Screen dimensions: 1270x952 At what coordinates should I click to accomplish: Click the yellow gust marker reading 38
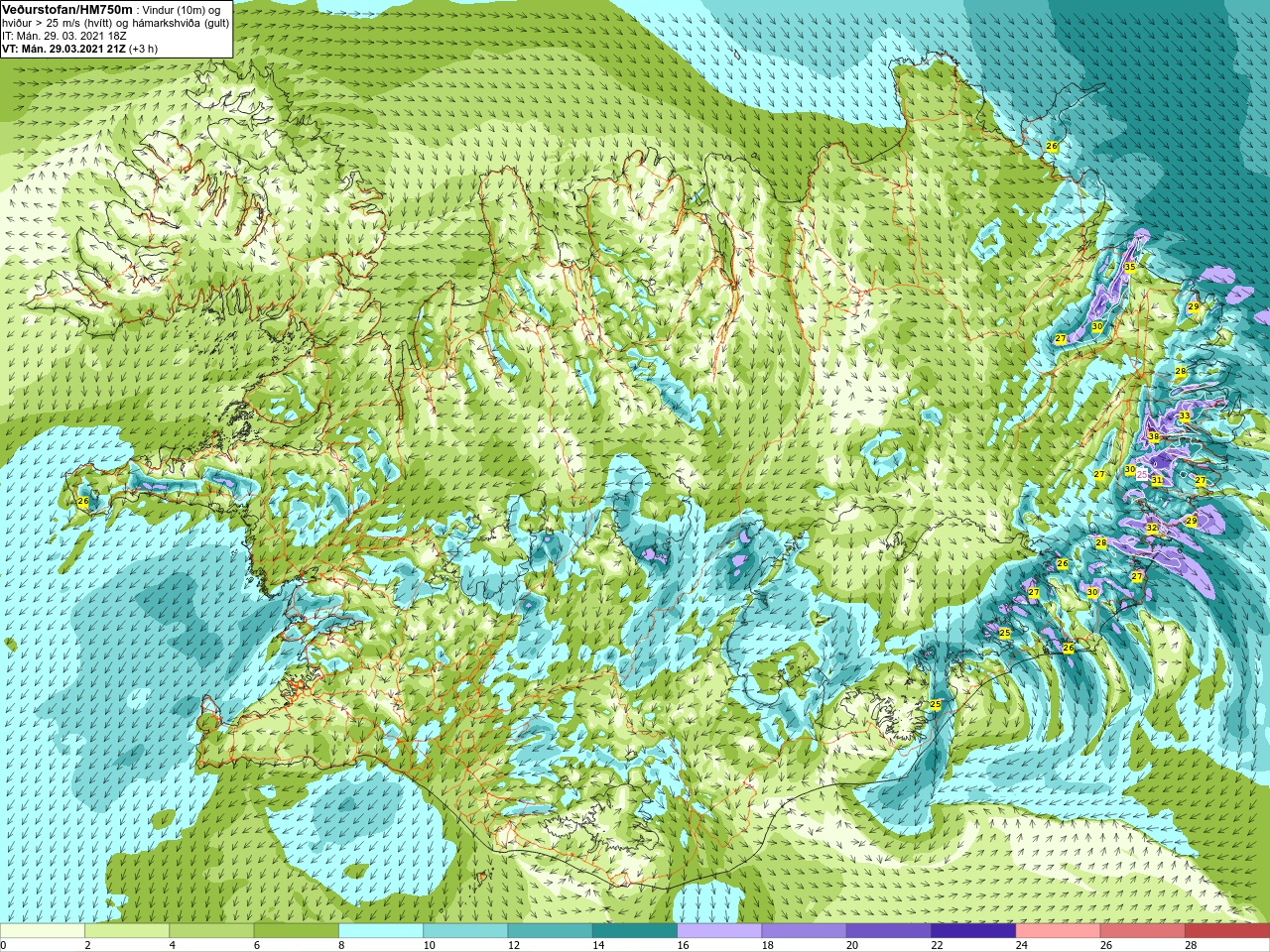[x=1153, y=436]
